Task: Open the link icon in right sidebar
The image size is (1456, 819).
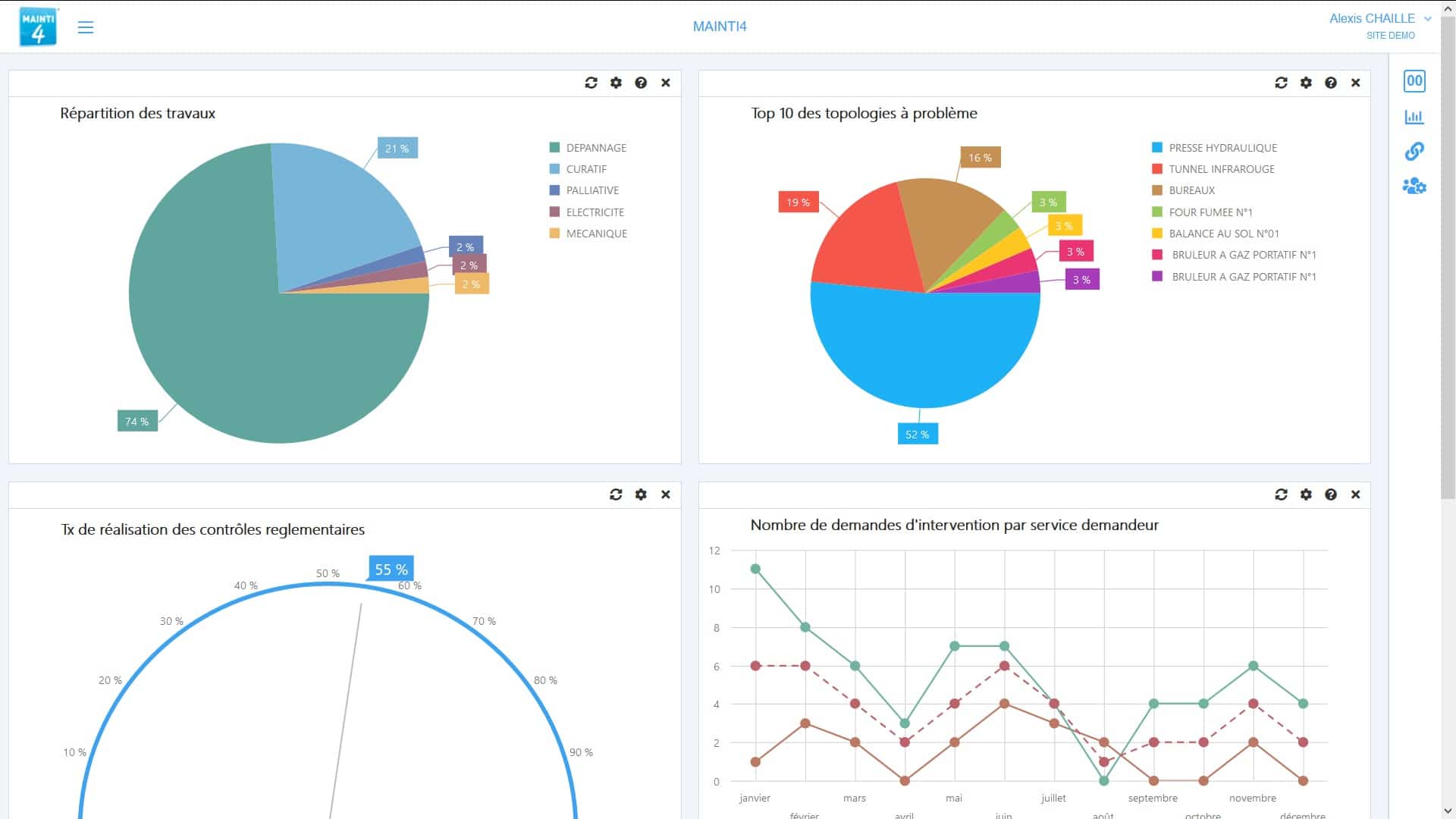Action: click(x=1414, y=152)
